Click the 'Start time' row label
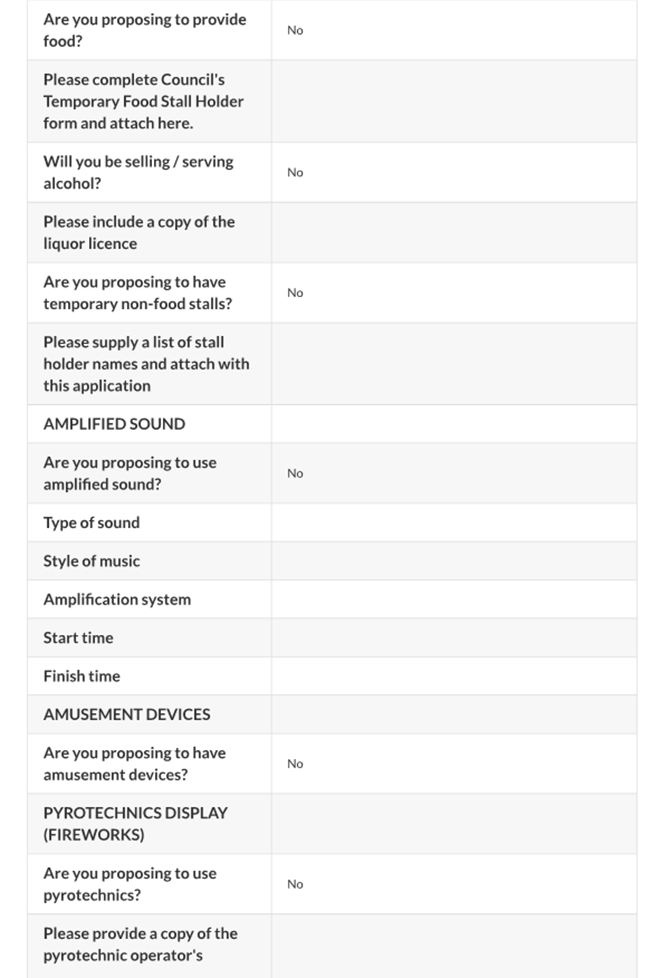This screenshot has height=978, width=661. (78, 637)
